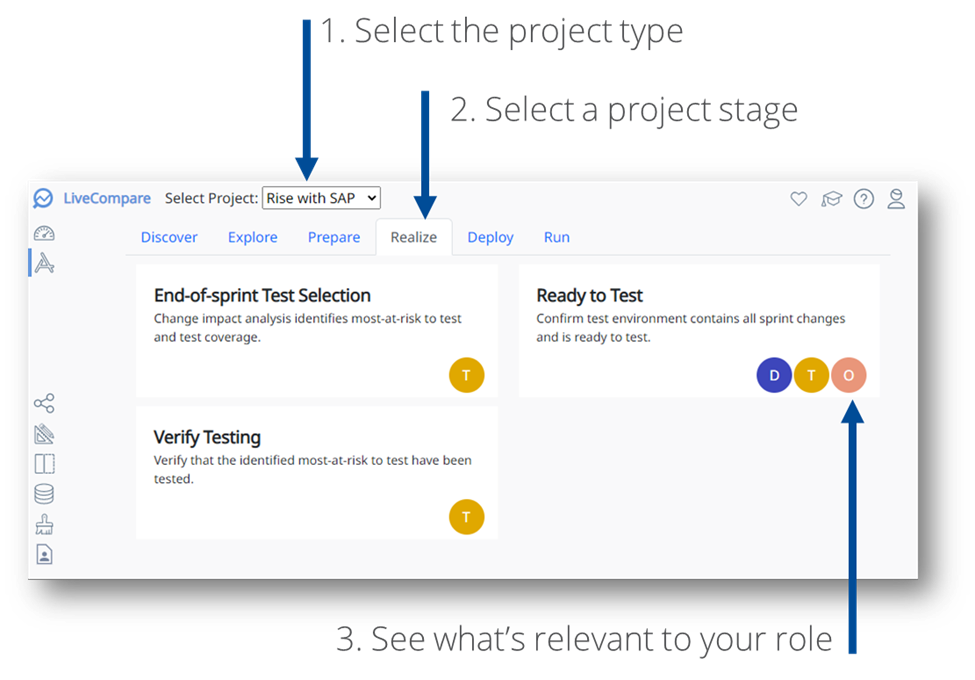Expand the Select Project dropdown
Screen dimensions: 975x680
pyautogui.click(x=321, y=198)
